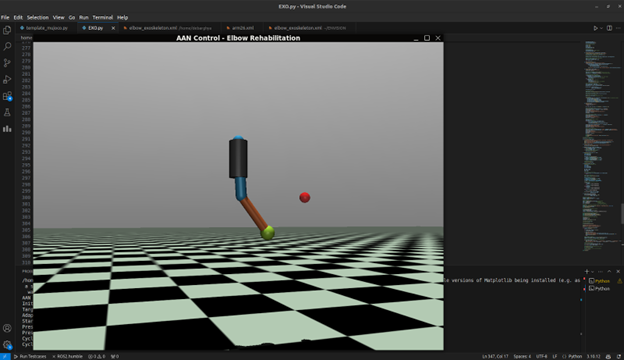This screenshot has height=360, width=624.
Task: Open the Testing flask icon view
Action: click(x=7, y=113)
